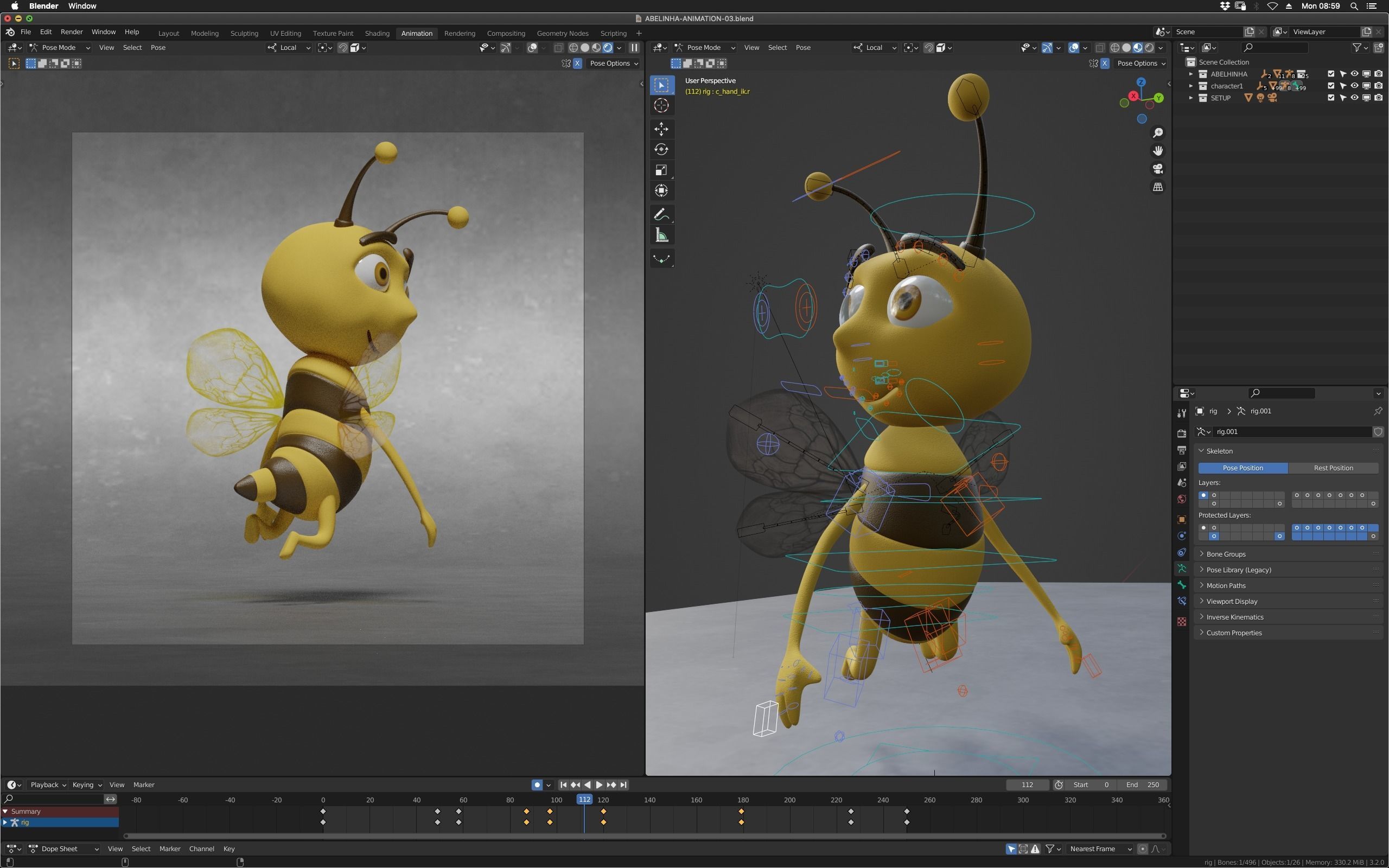This screenshot has height=868, width=1389.
Task: Open the Bone properties tab
Action: (1181, 585)
